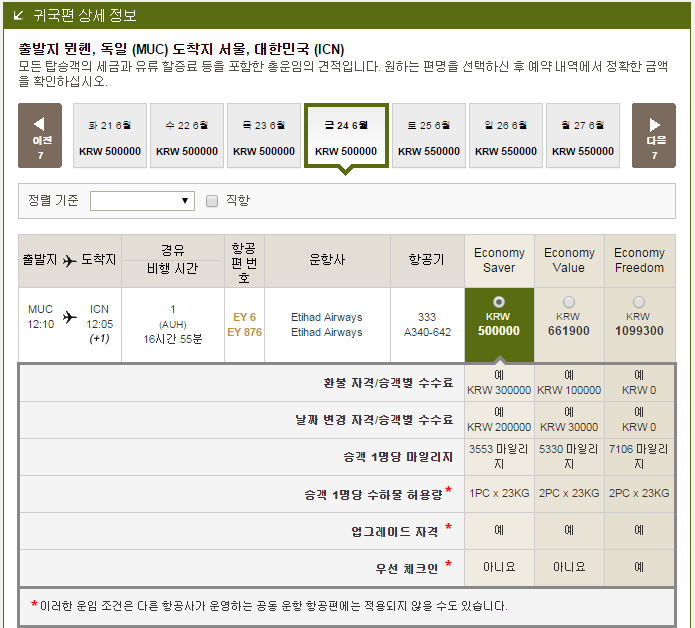Click the 1 stopover link

coord(173,309)
